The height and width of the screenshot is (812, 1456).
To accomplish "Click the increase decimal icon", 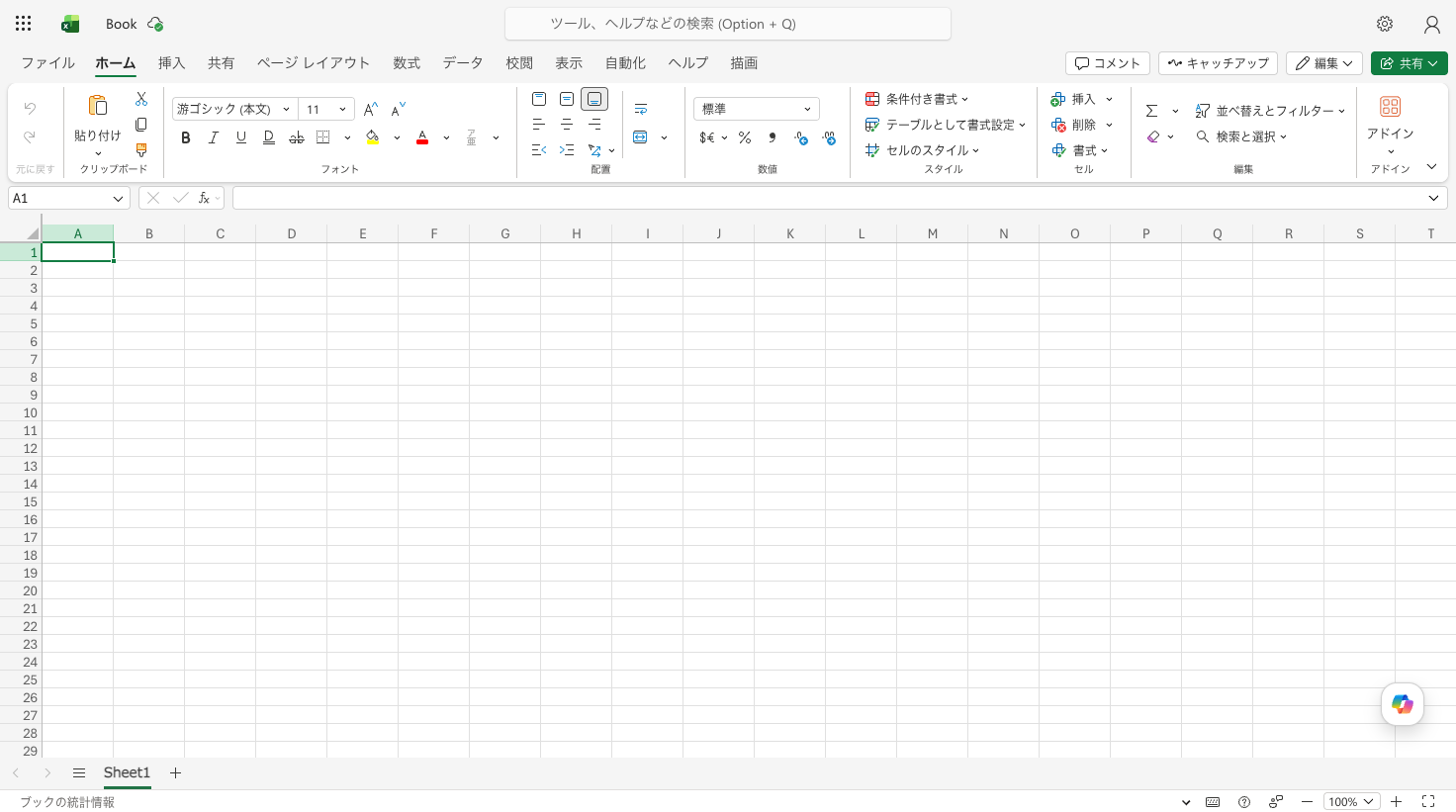I will (x=801, y=137).
